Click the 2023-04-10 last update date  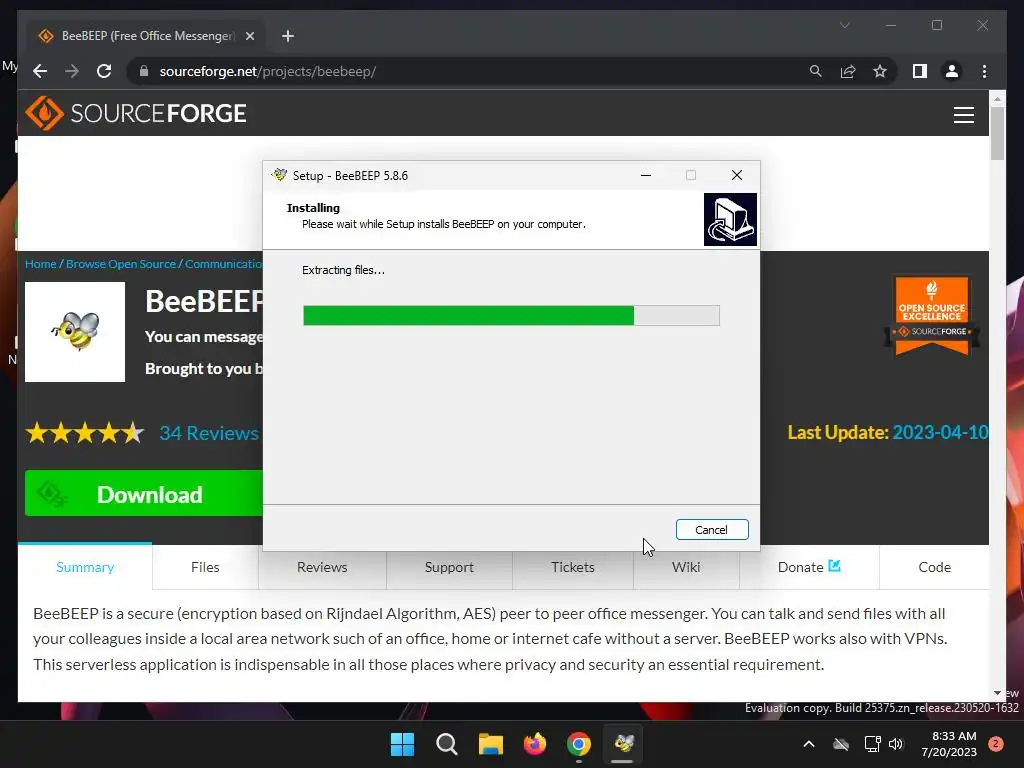tap(940, 432)
